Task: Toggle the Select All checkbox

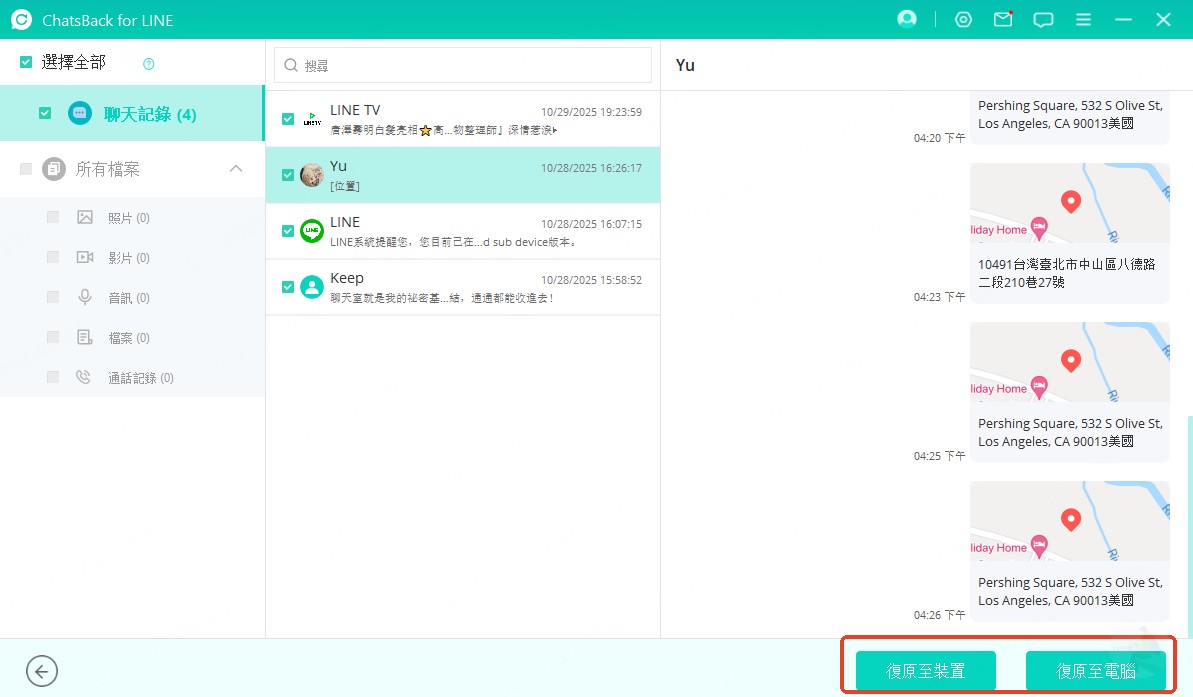Action: 26,62
